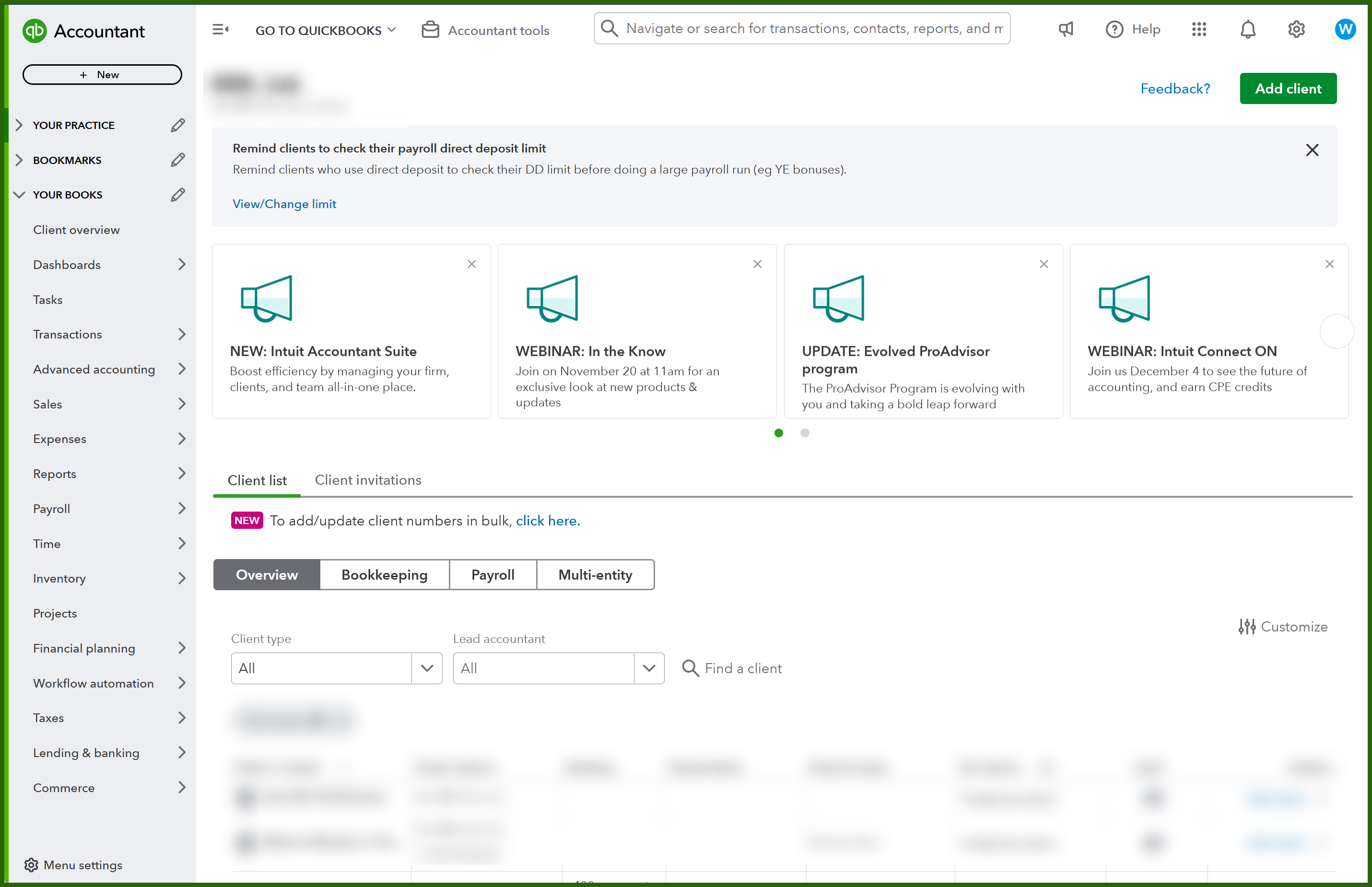
Task: Go to the second carousel page dot
Action: [x=805, y=433]
